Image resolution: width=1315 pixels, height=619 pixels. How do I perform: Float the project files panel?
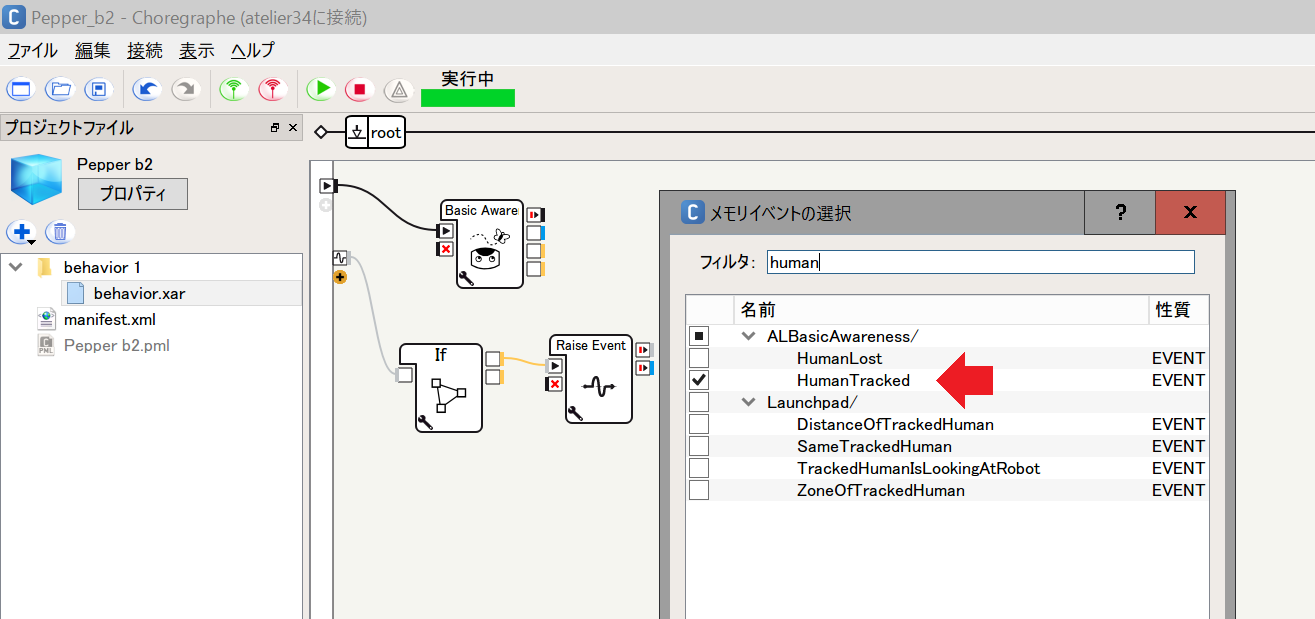pyautogui.click(x=275, y=128)
